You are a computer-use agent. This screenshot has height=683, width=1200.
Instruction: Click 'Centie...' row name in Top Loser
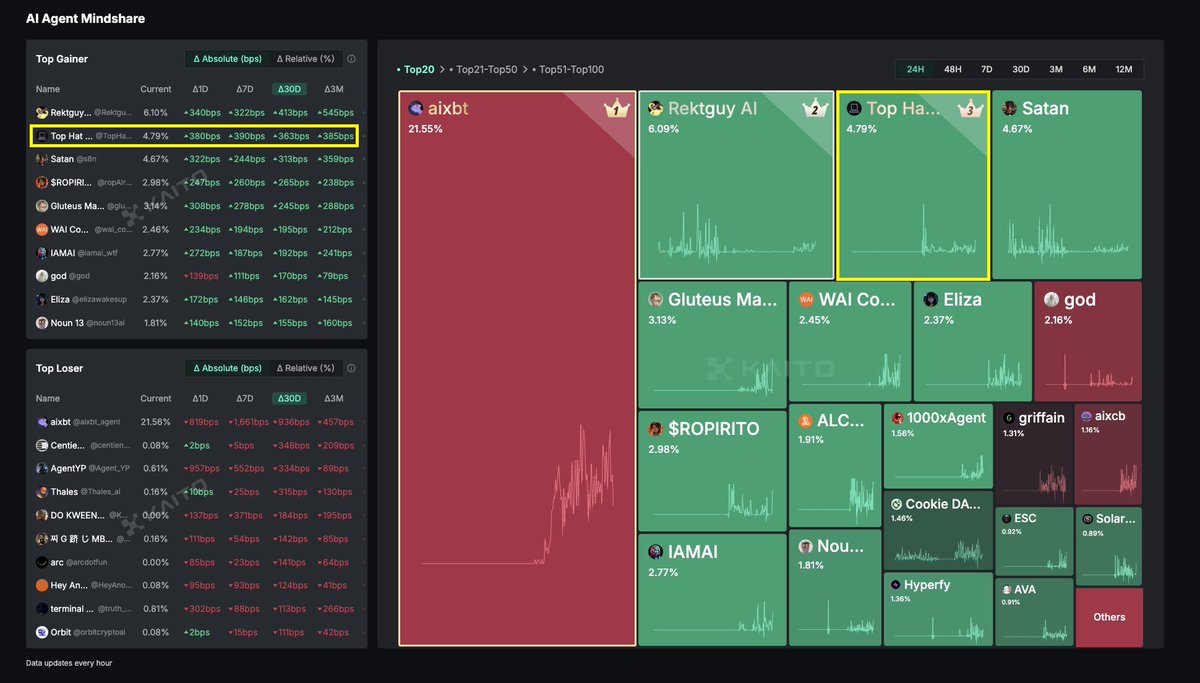tap(67, 445)
